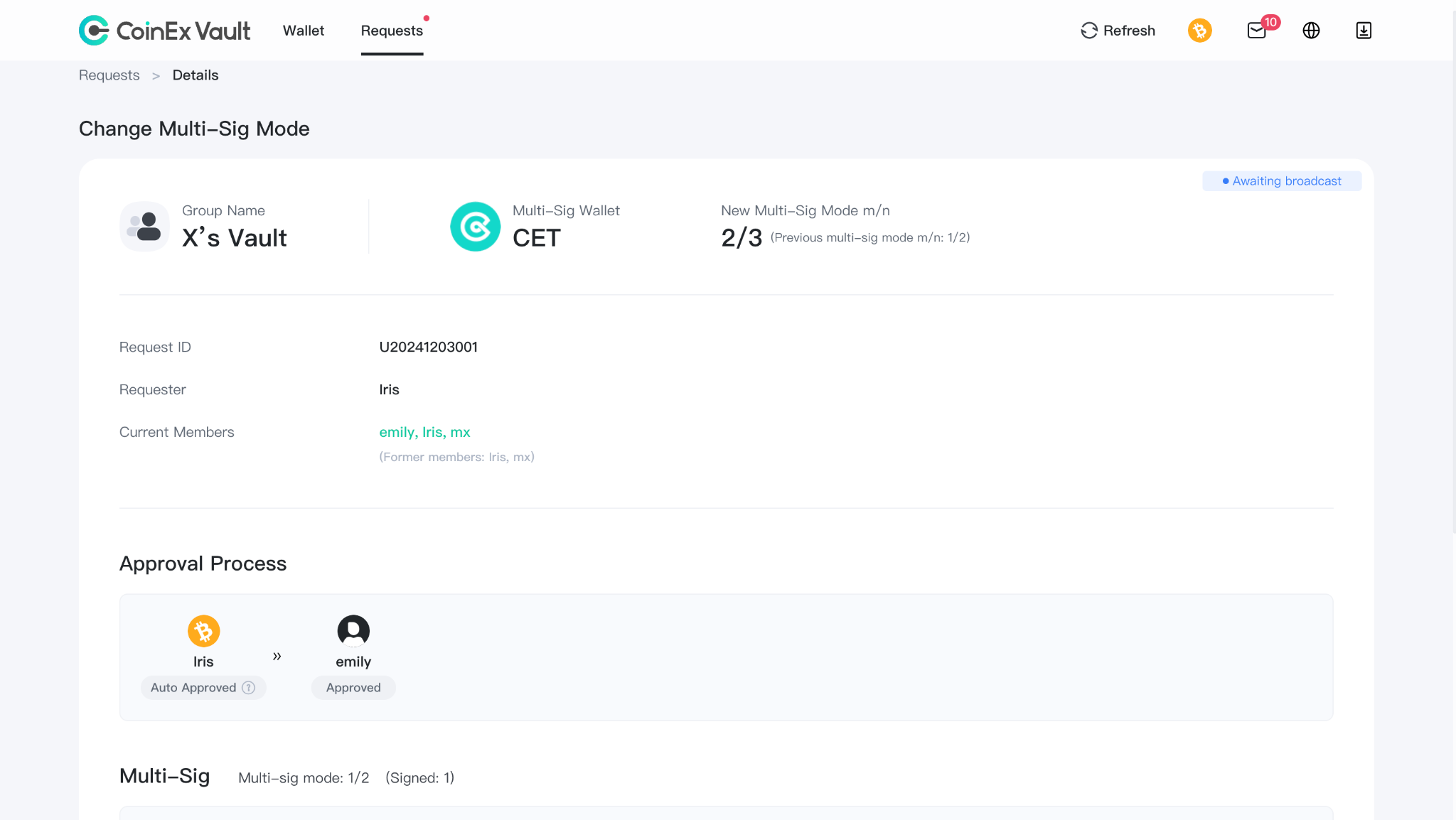This screenshot has height=820, width=1456.
Task: Click the Awaiting broadcast status badge
Action: point(1282,181)
